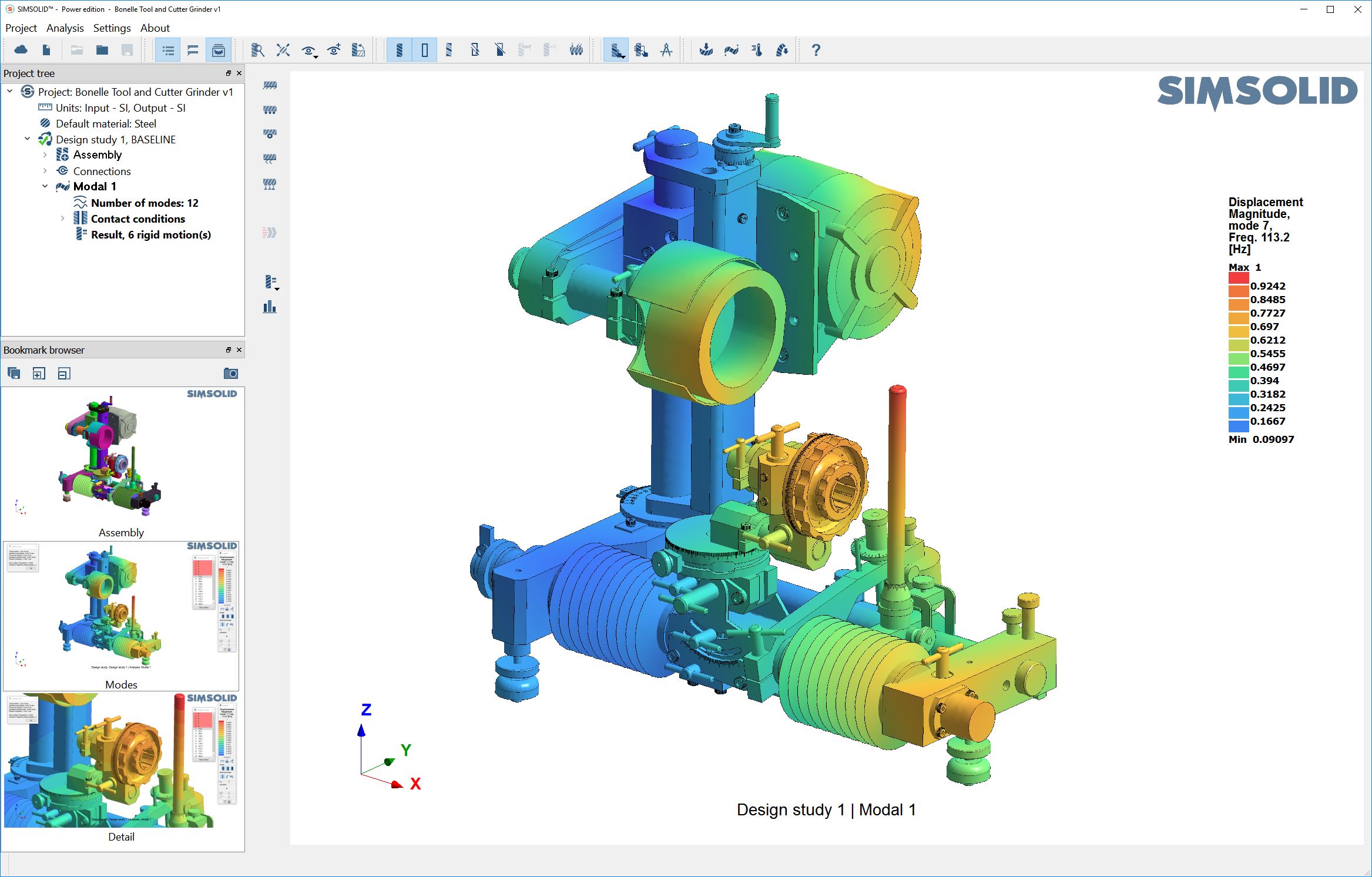Click the camera create bookmark icon
1372x877 pixels.
coord(231,374)
